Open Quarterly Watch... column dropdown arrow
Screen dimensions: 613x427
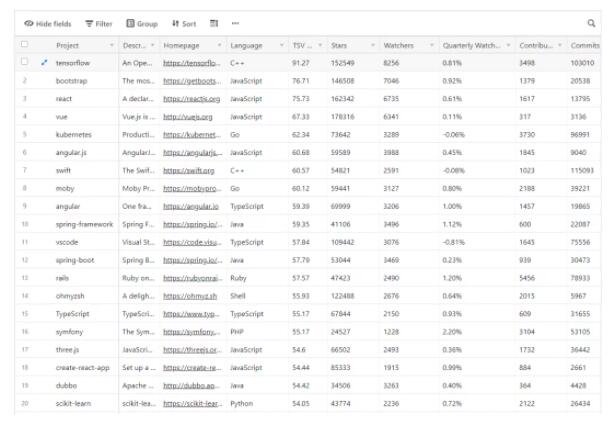click(508, 45)
